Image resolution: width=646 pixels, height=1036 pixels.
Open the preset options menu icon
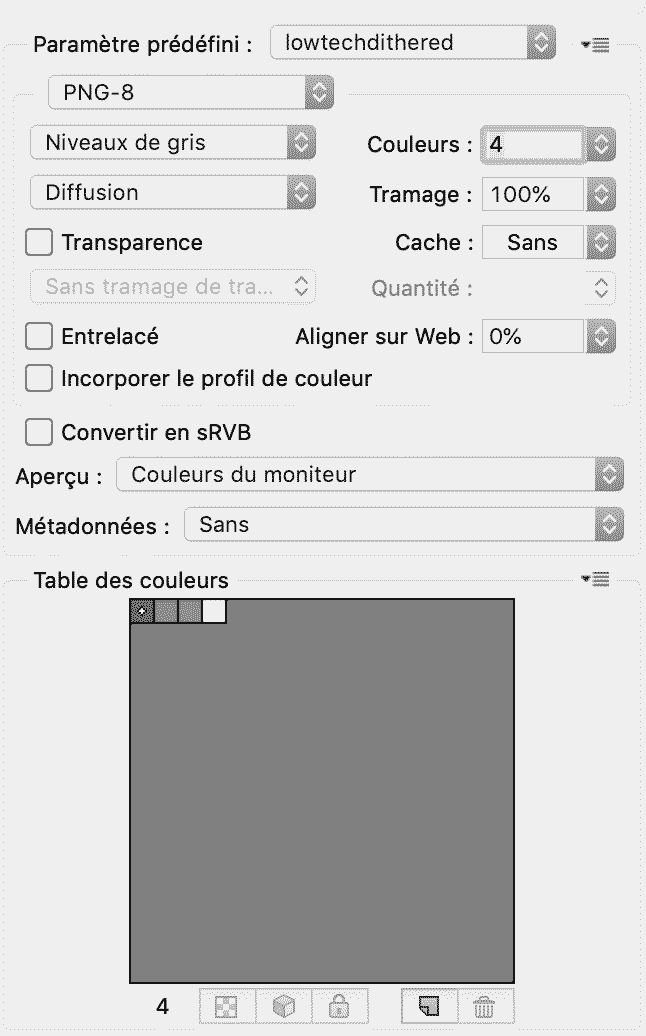click(x=595, y=44)
